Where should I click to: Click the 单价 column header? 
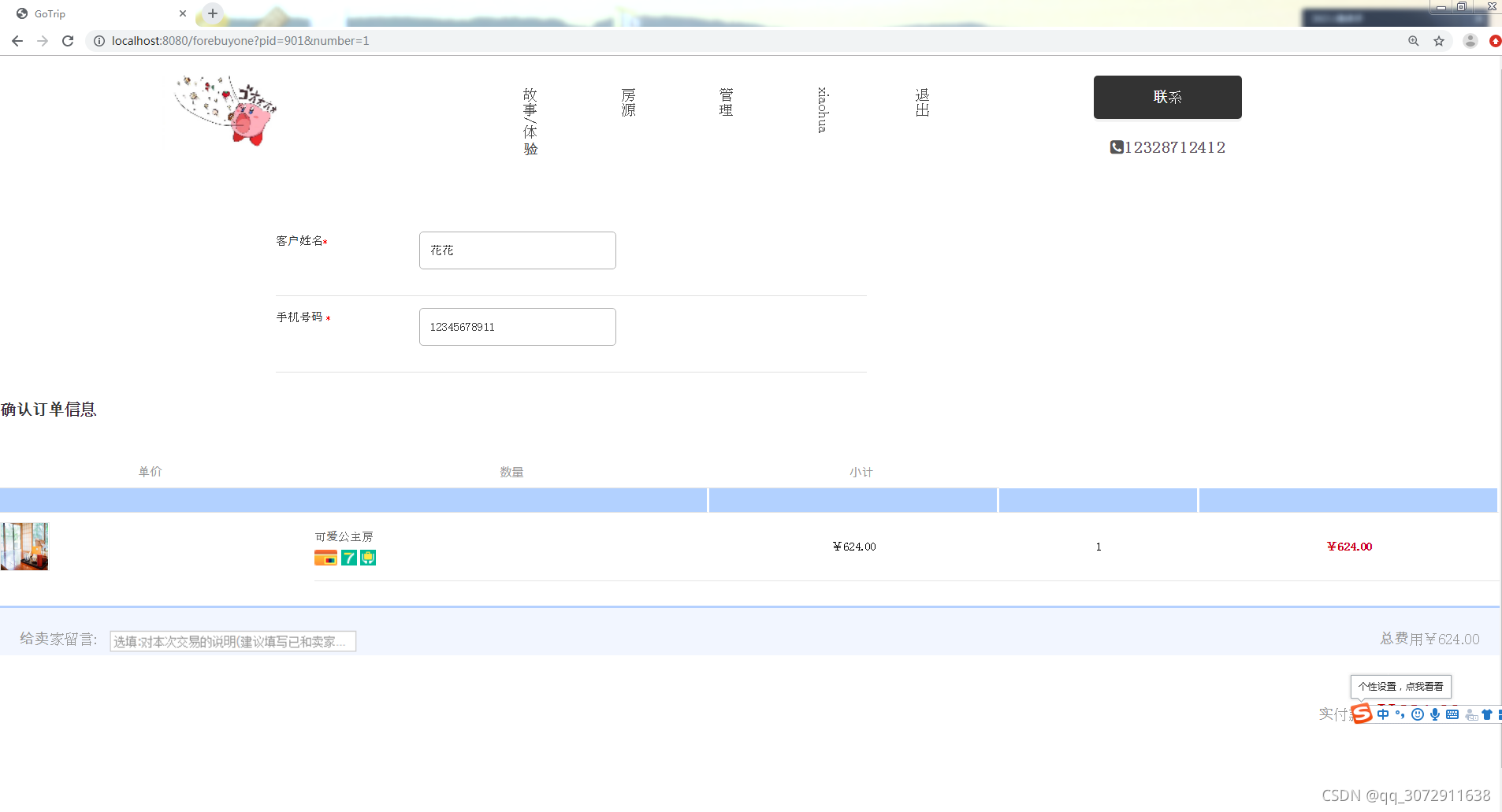click(151, 471)
